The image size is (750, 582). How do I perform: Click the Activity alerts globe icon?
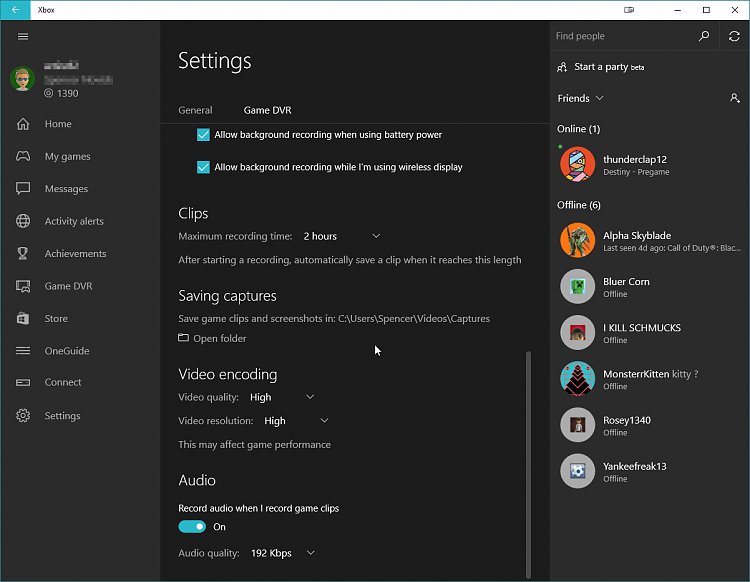pos(23,221)
